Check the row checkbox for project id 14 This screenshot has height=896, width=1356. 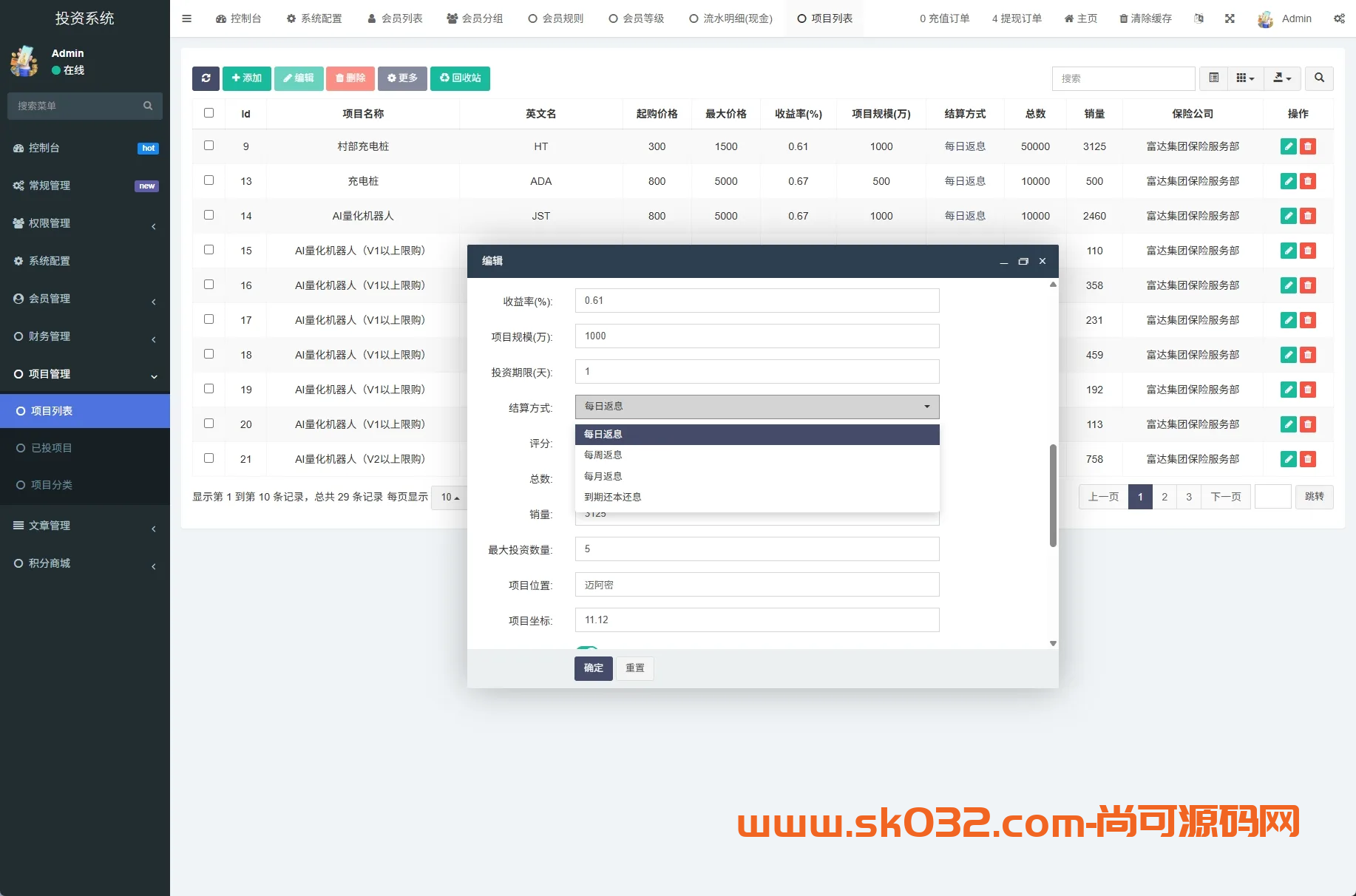click(x=209, y=215)
